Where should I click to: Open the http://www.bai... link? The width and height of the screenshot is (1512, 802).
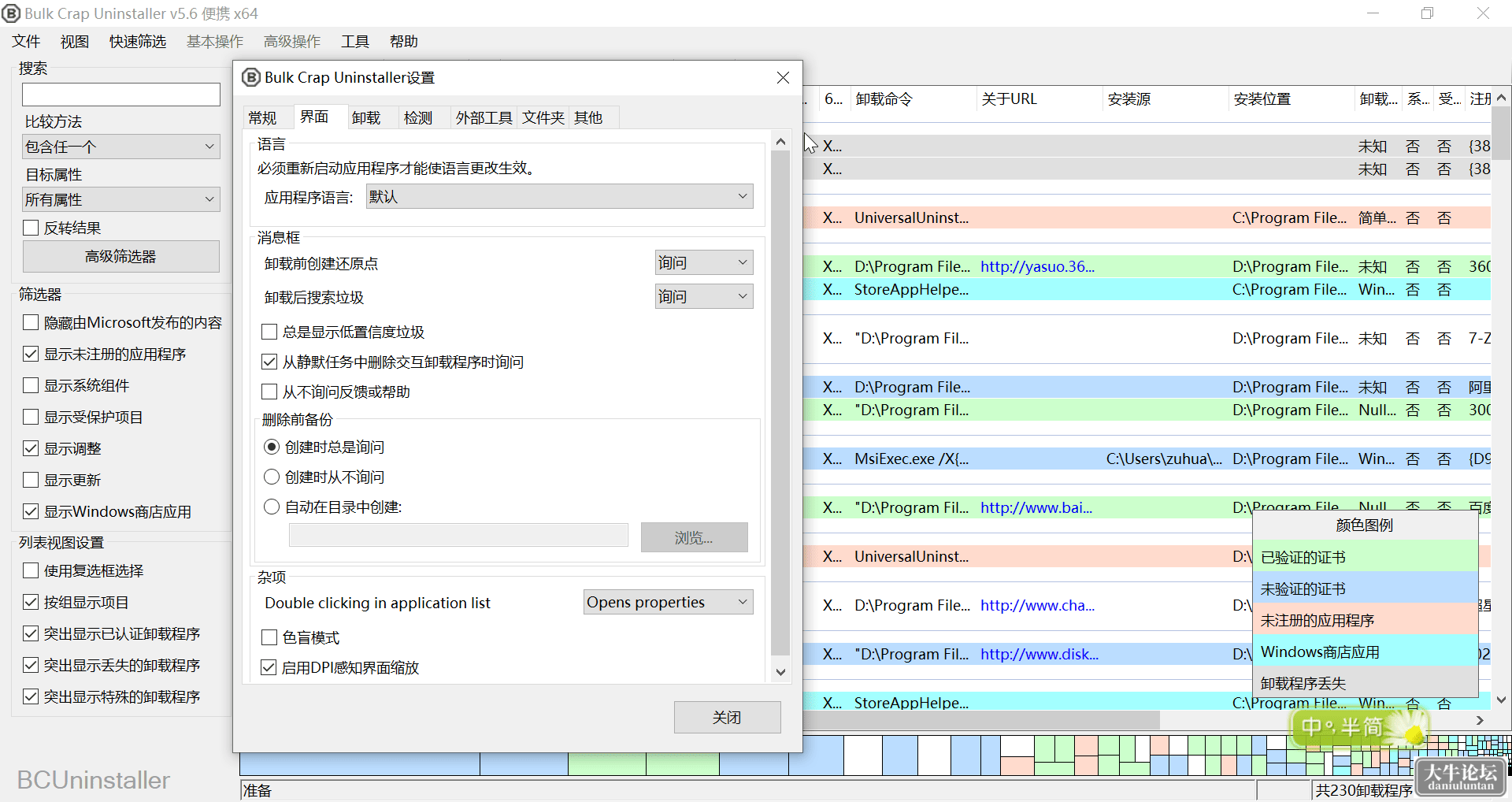[1036, 507]
